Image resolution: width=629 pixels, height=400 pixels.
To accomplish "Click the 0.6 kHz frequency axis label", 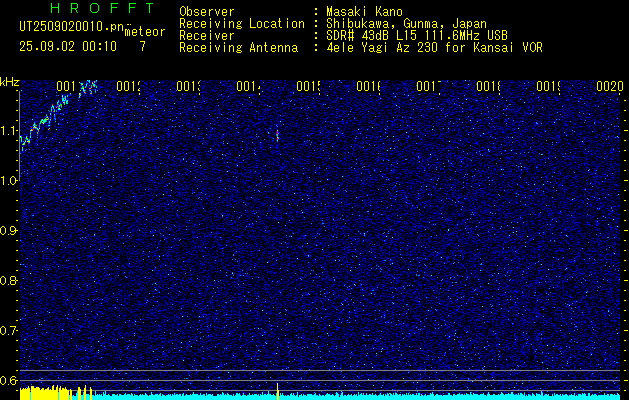I will [9, 380].
